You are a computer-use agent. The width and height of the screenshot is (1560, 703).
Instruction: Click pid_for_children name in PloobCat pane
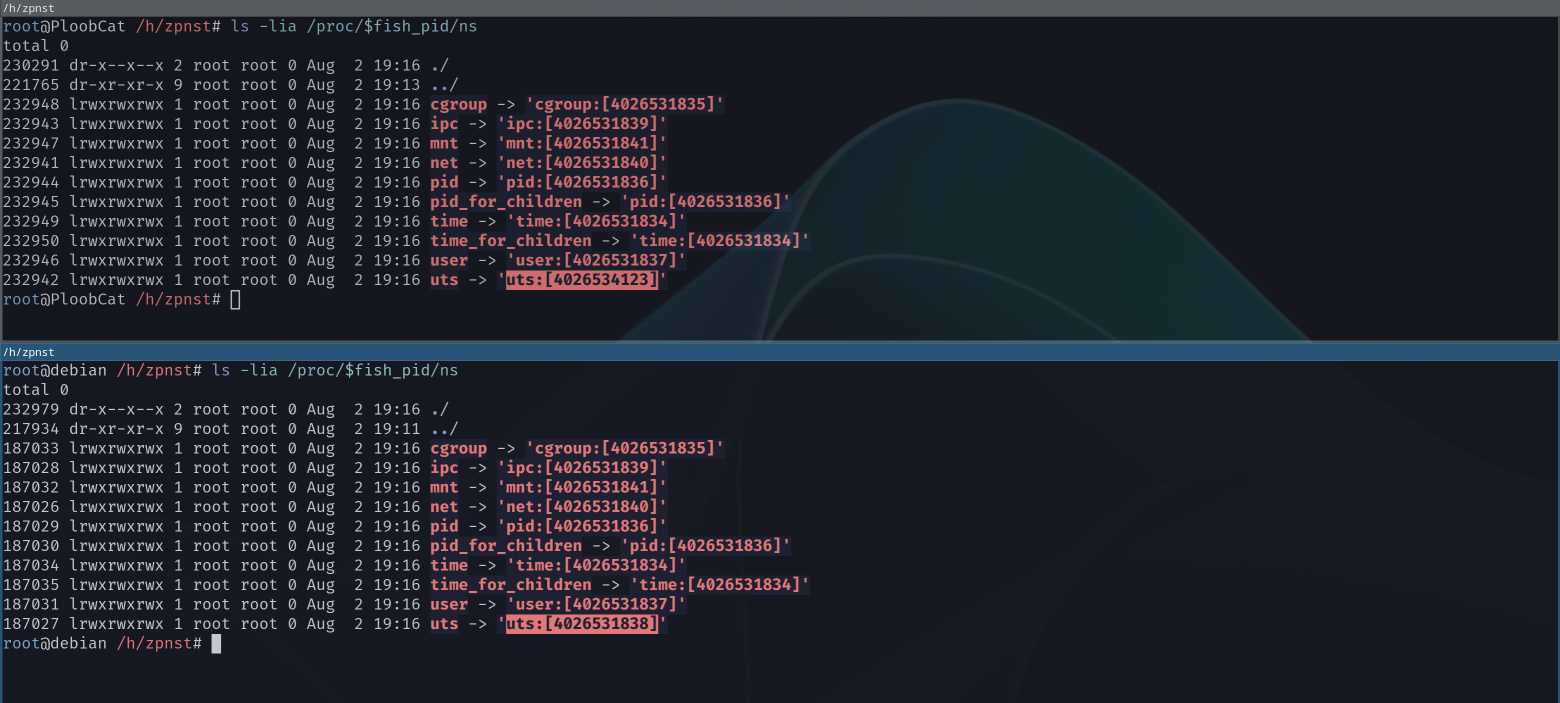point(506,202)
